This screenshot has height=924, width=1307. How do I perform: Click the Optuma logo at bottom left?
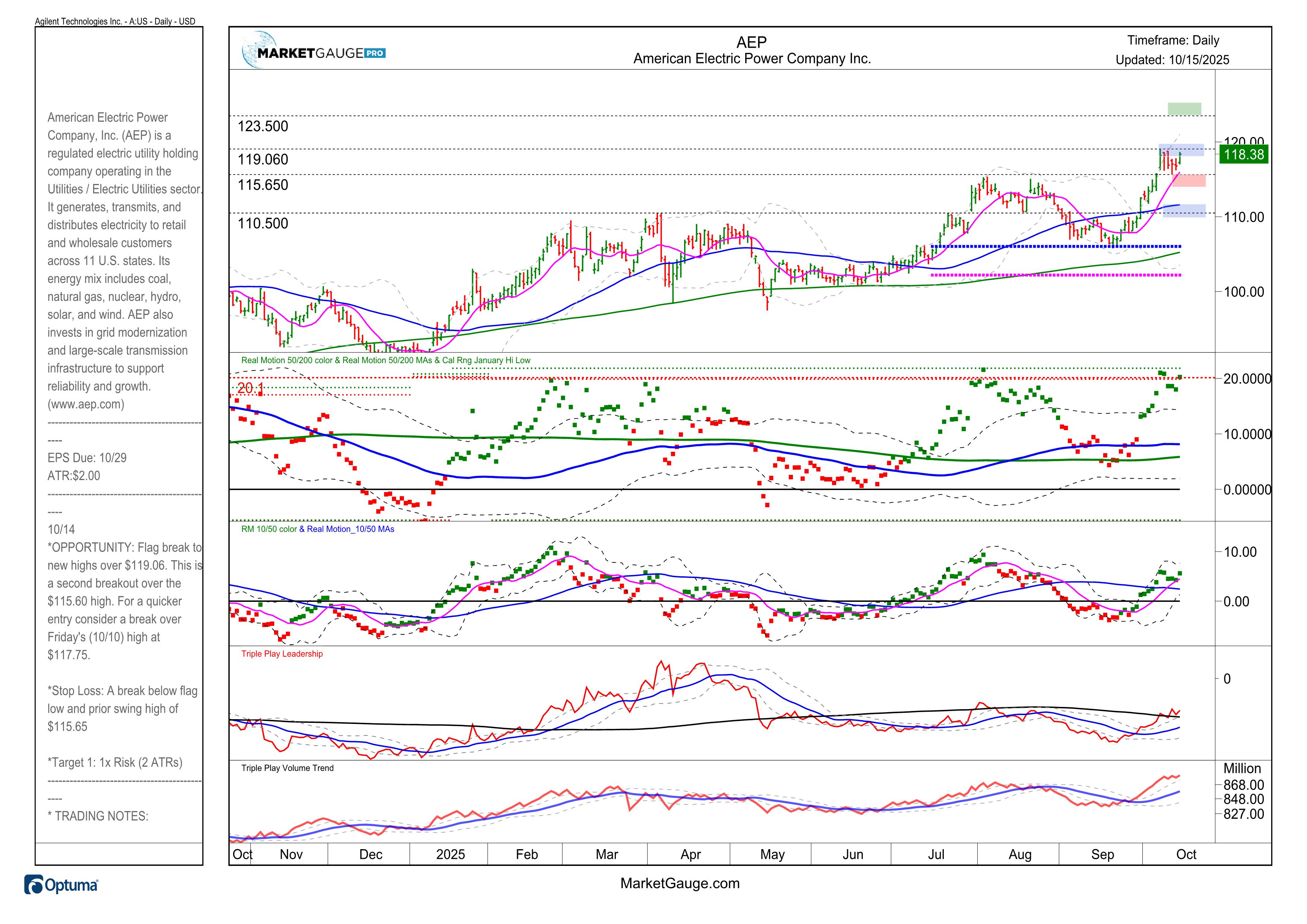click(61, 885)
